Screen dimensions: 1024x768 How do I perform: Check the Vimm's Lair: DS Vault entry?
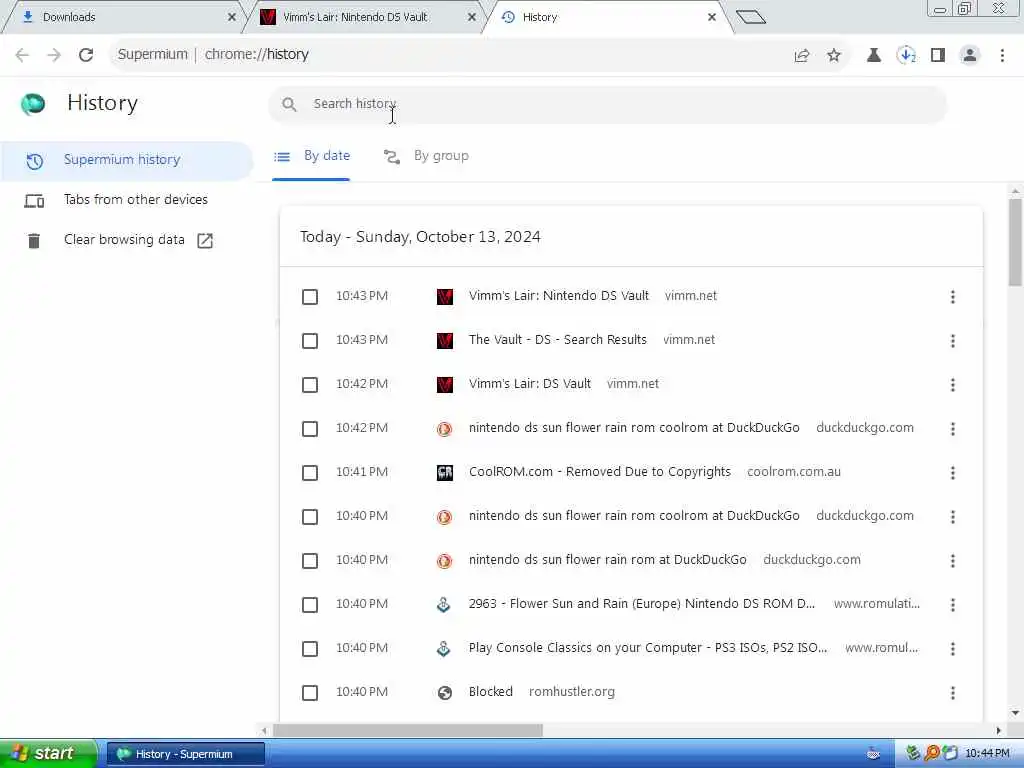tap(310, 385)
